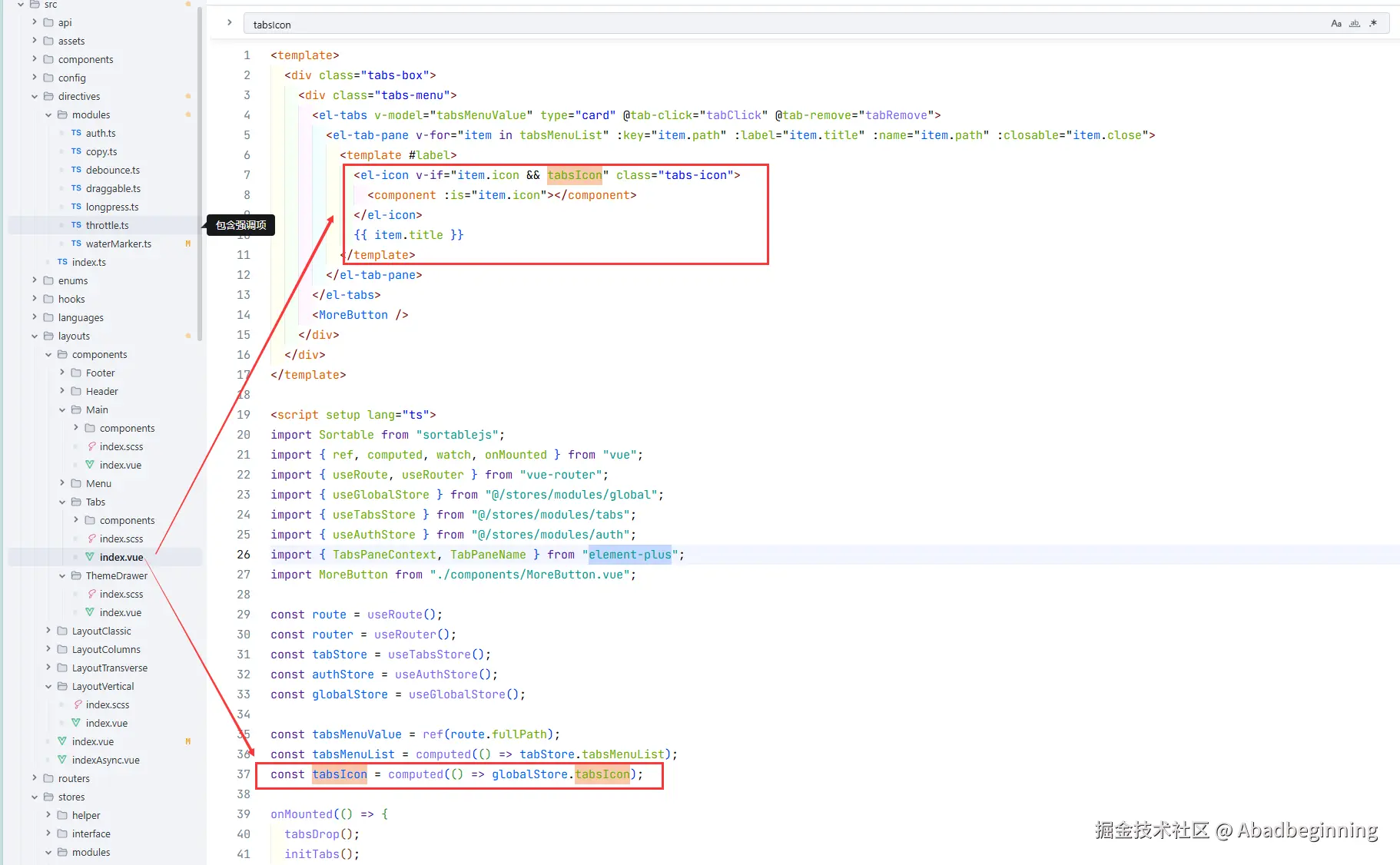Click the TS icon beside longpress.ts
The image size is (1400, 865).
coord(76,207)
